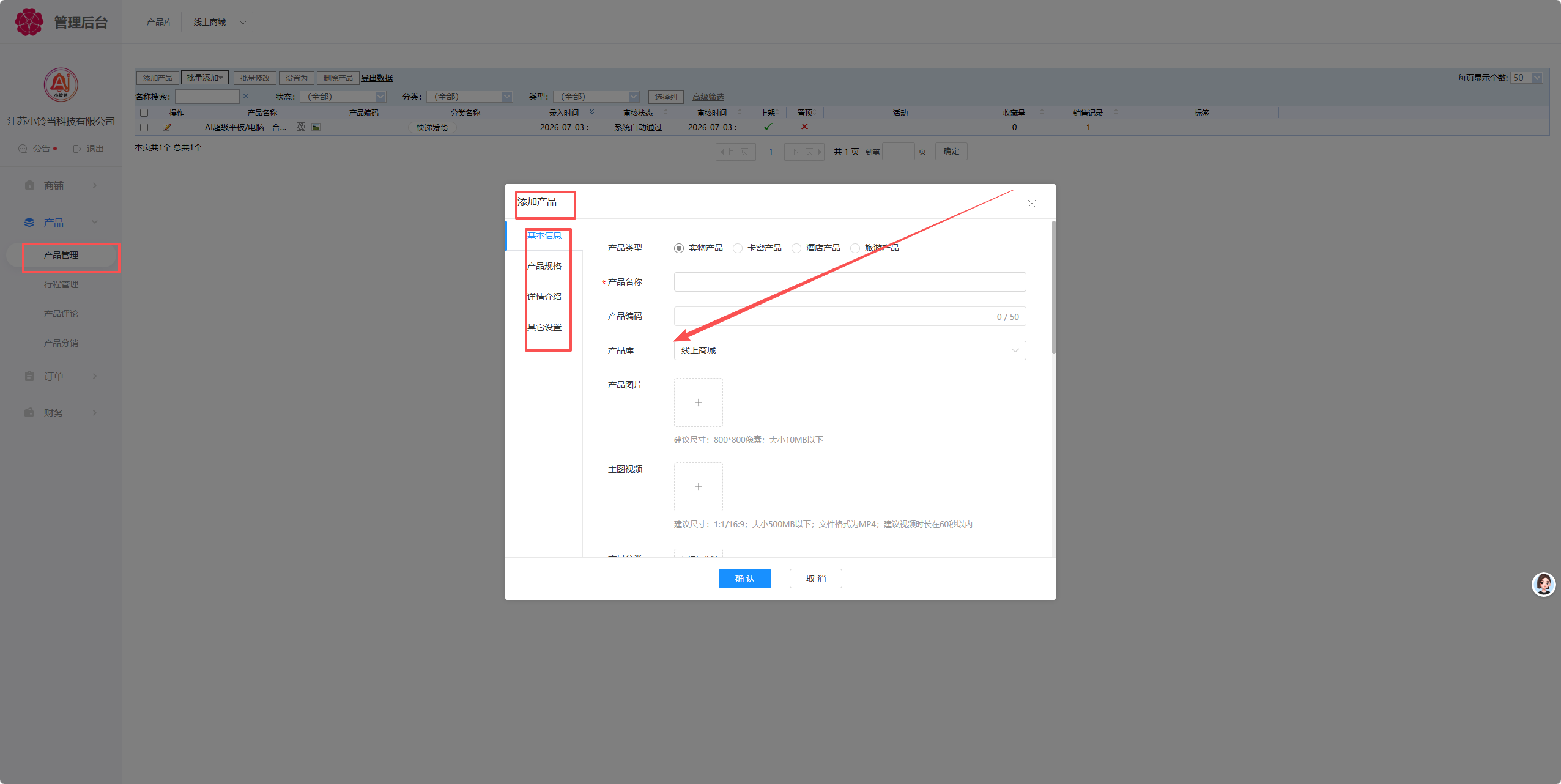Switch to the 基本信息 tab
This screenshot has height=784, width=1561.
pos(544,235)
